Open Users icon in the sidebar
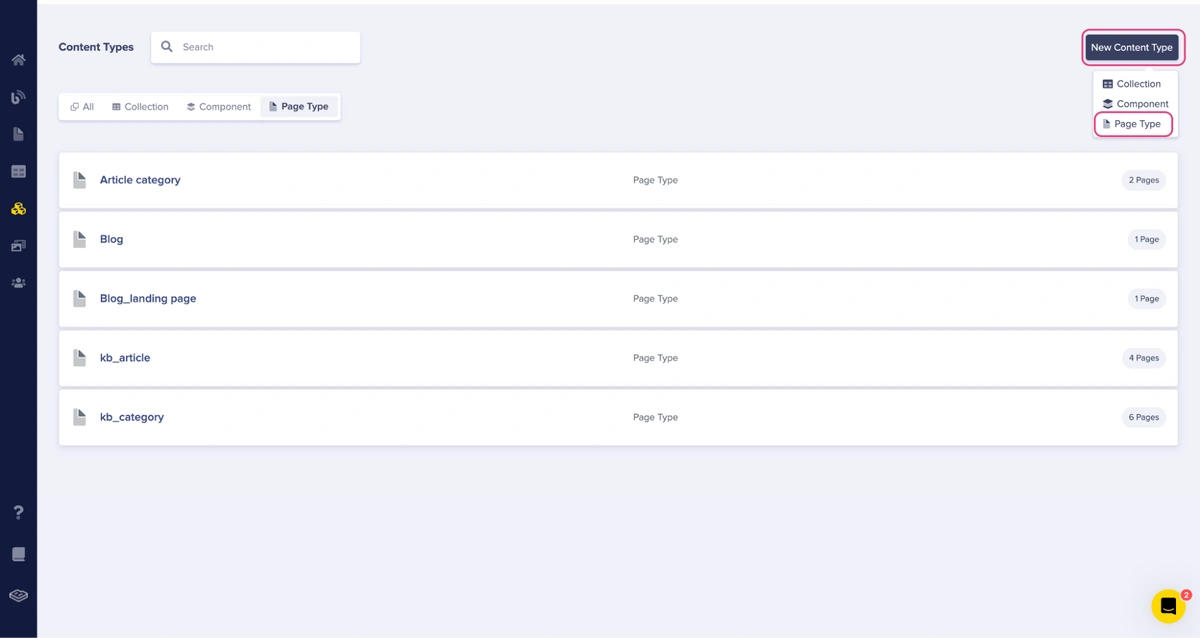Image resolution: width=1200 pixels, height=638 pixels. point(18,283)
